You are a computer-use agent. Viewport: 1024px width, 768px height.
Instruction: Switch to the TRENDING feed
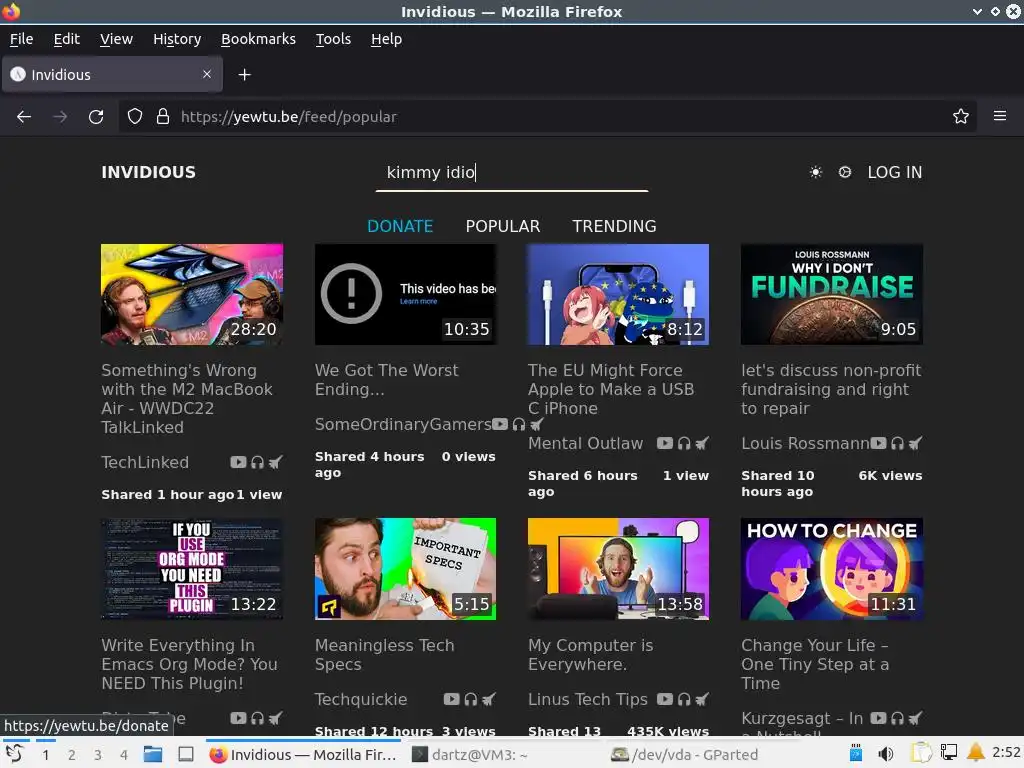[615, 226]
